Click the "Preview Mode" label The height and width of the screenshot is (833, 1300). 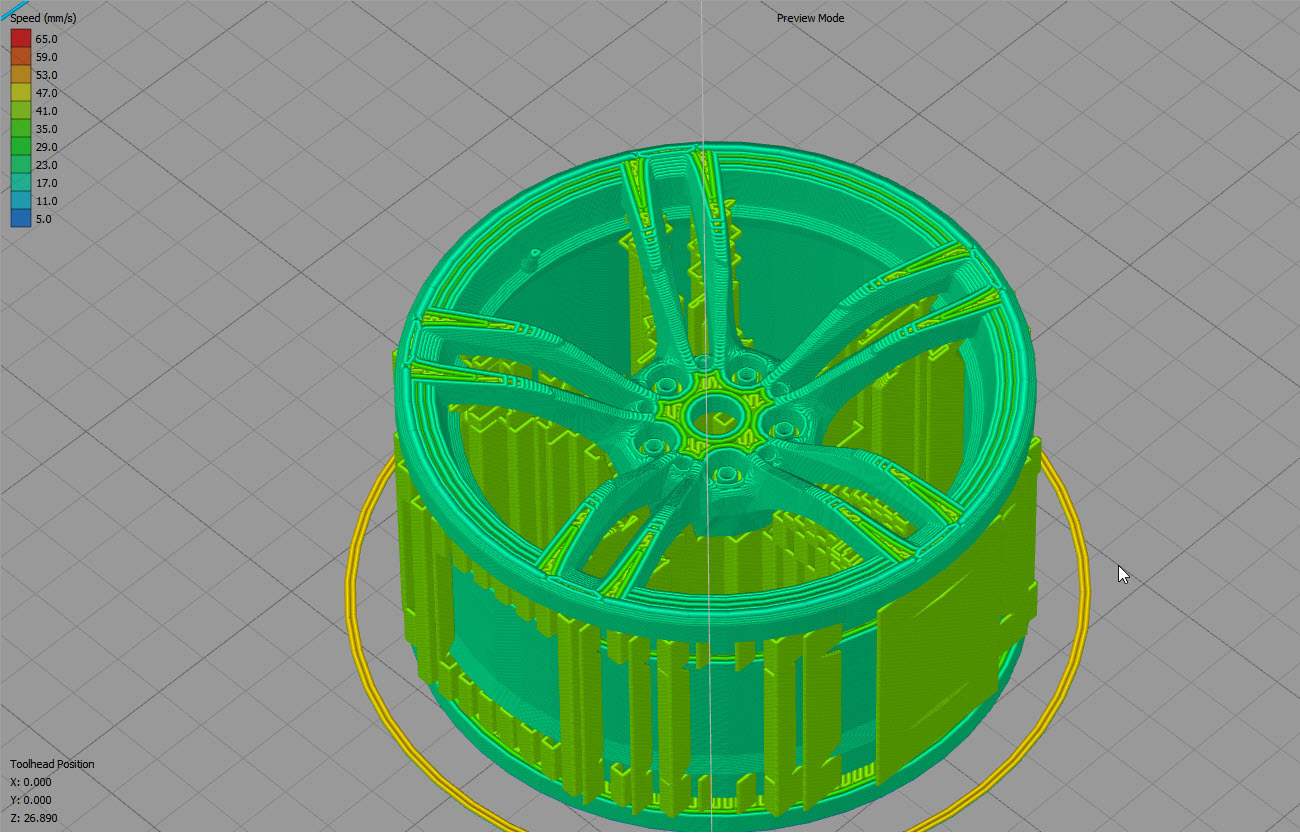tap(810, 18)
